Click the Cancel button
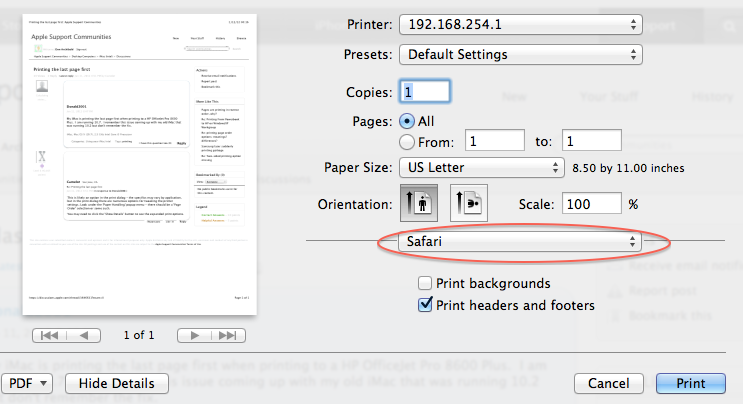Screen dimensions: 743x404 click(608, 383)
